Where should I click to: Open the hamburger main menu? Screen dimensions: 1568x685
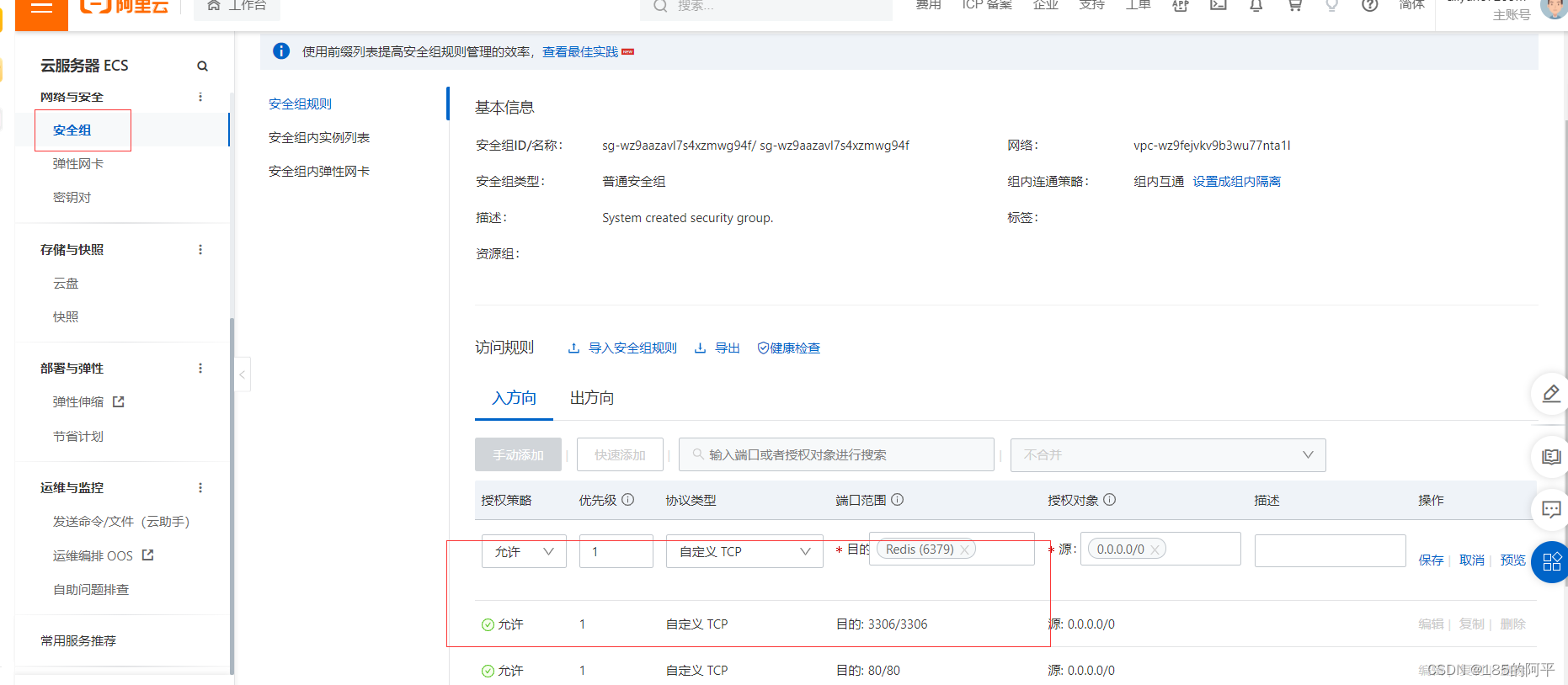(x=41, y=8)
